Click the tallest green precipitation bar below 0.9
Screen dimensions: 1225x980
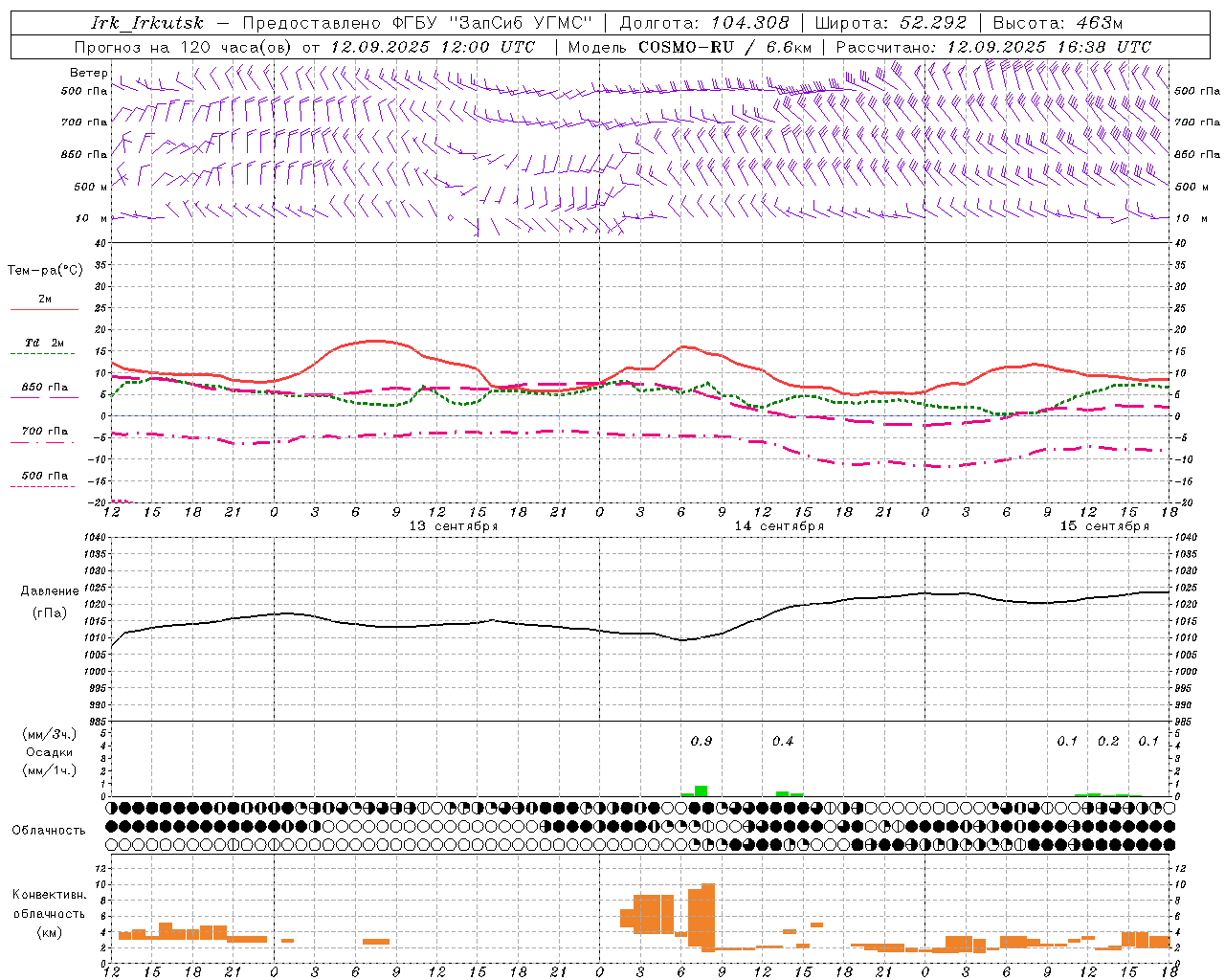point(702,791)
